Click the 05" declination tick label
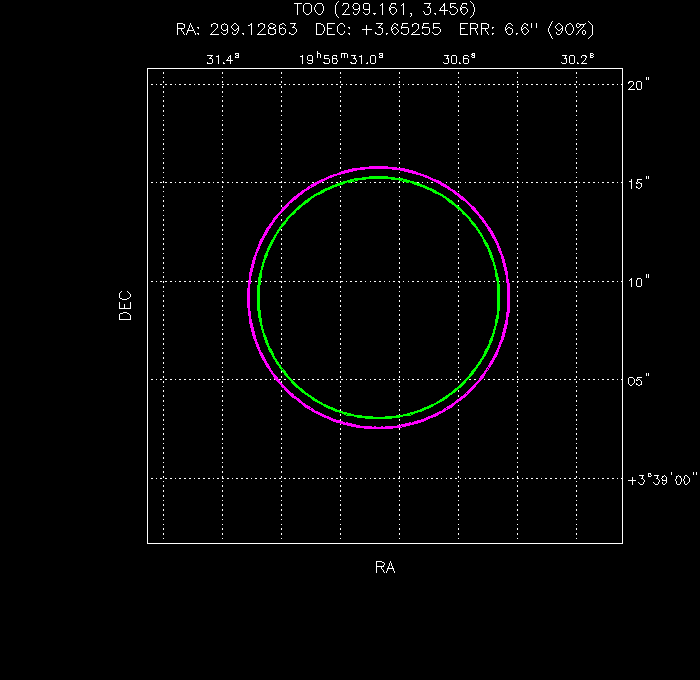700x680 pixels. coord(639,380)
